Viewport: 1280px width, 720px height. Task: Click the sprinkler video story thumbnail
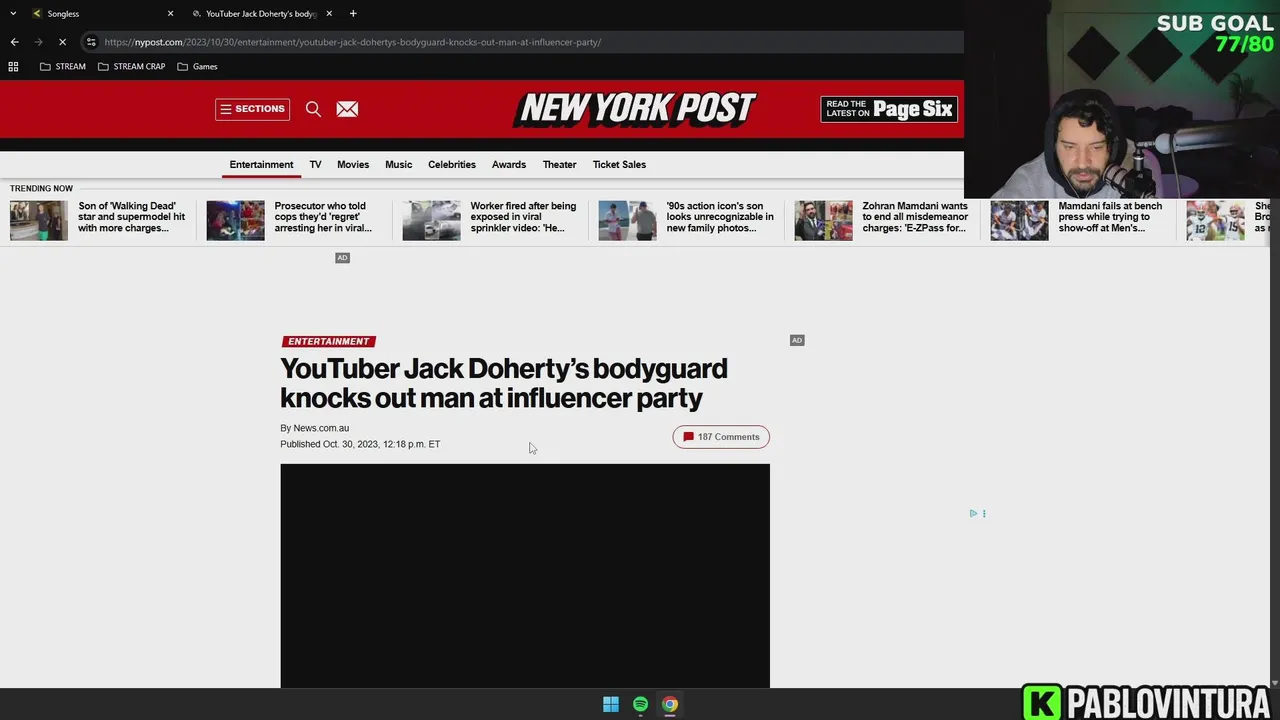tap(431, 221)
